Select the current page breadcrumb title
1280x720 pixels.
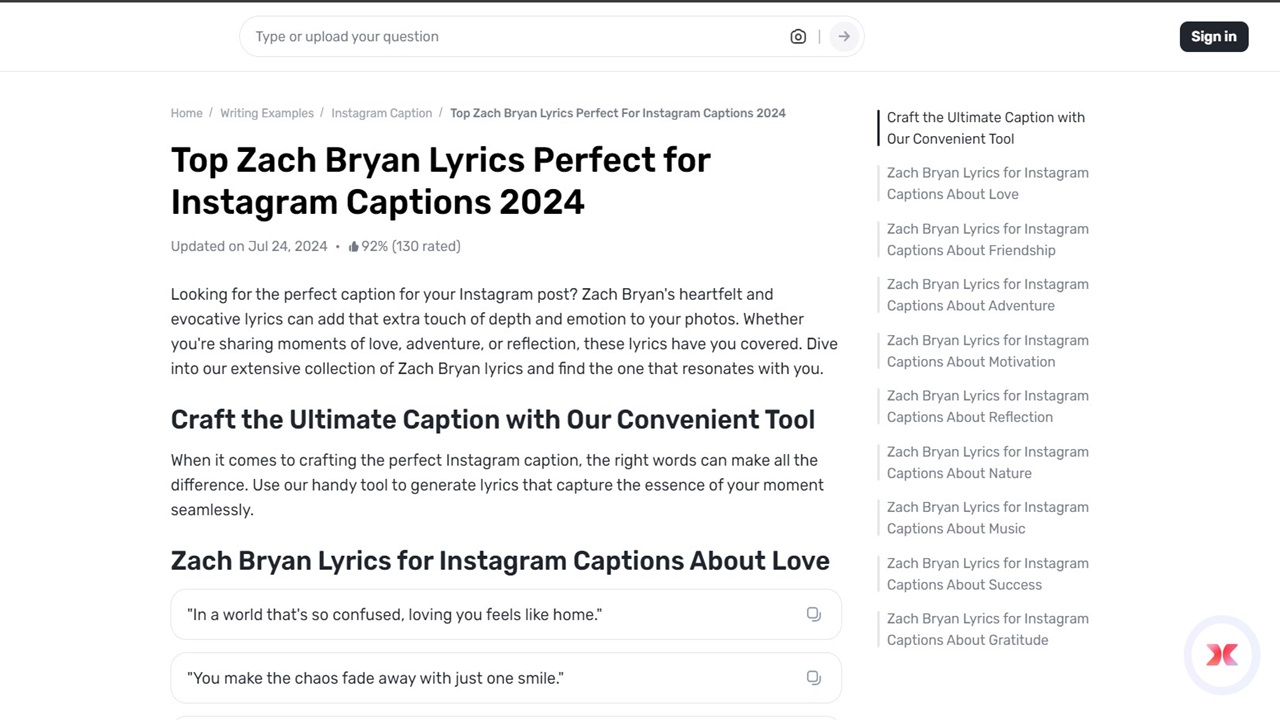tap(618, 113)
